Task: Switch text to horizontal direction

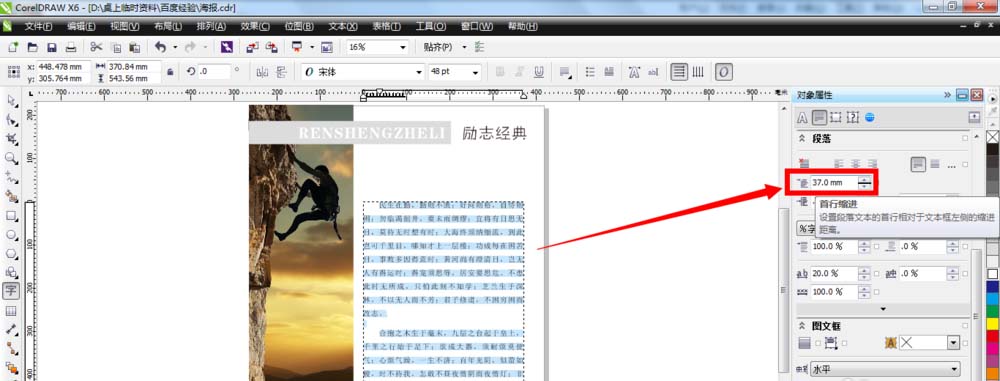Action: (x=679, y=72)
